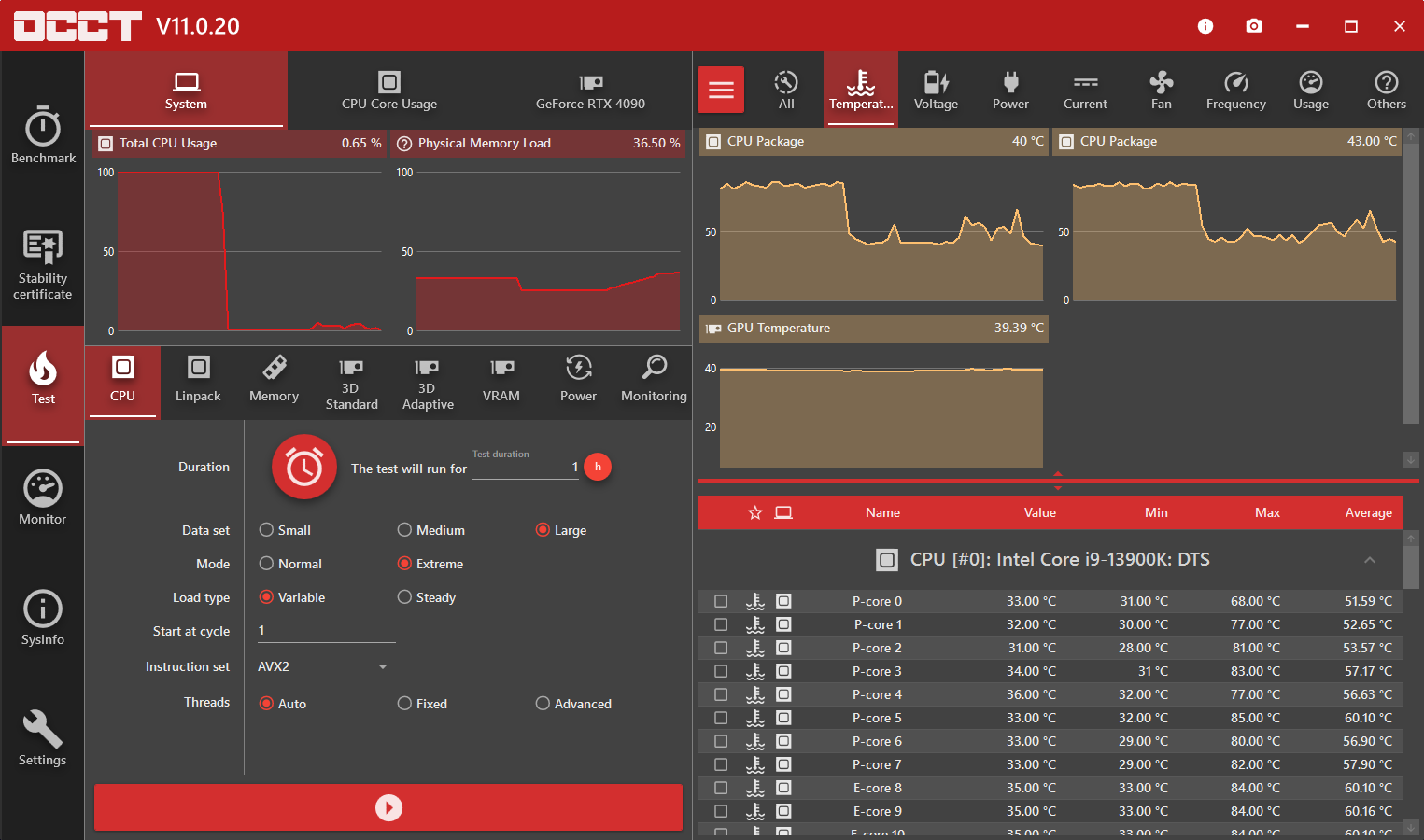
Task: Set load type to Steady
Action: click(x=405, y=597)
